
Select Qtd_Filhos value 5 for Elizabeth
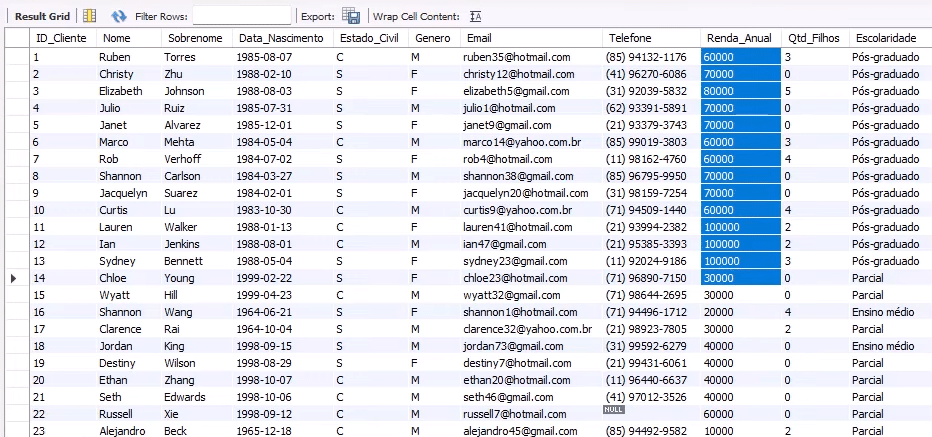click(788, 91)
